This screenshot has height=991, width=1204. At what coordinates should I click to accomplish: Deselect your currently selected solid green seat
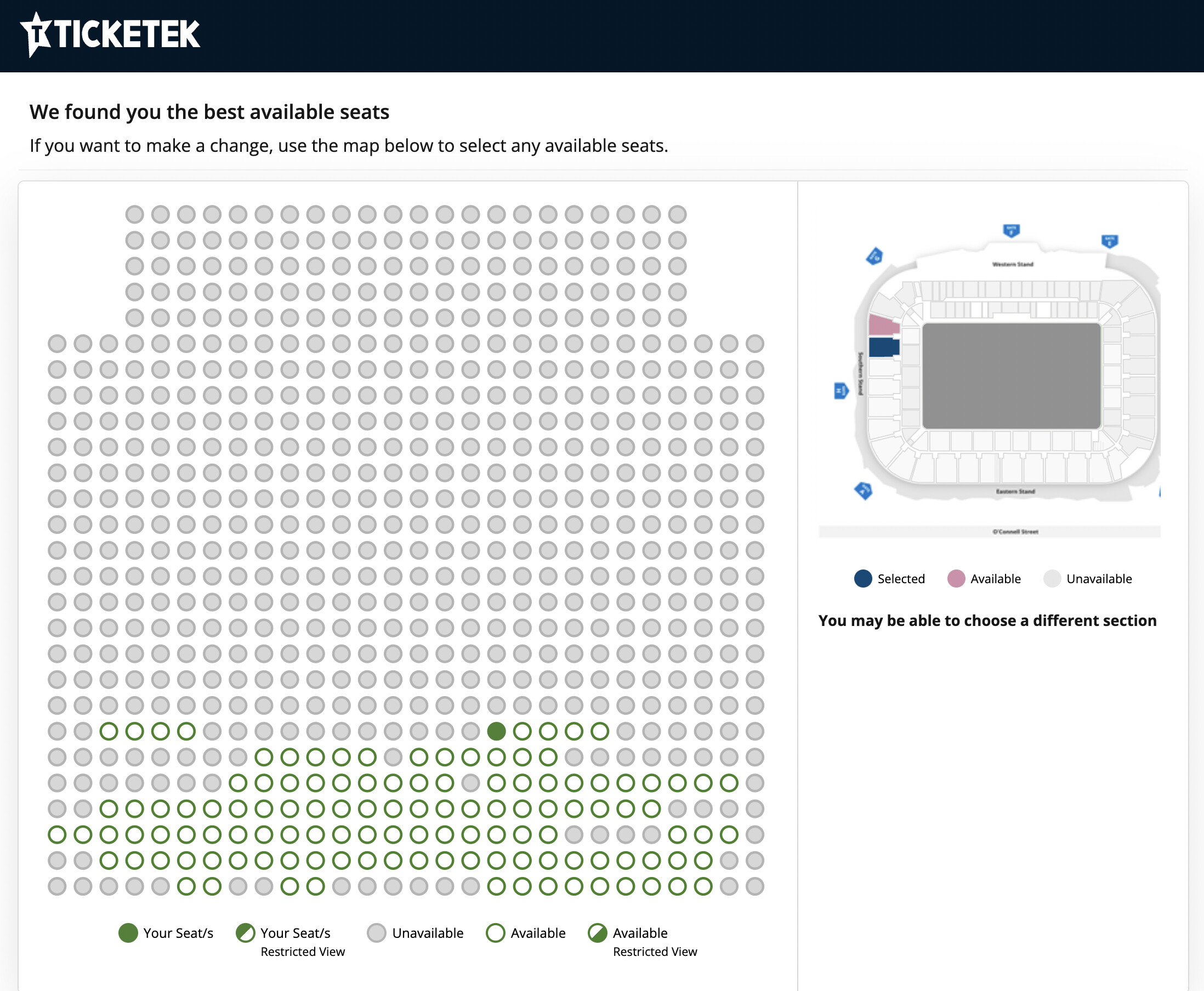coord(496,731)
